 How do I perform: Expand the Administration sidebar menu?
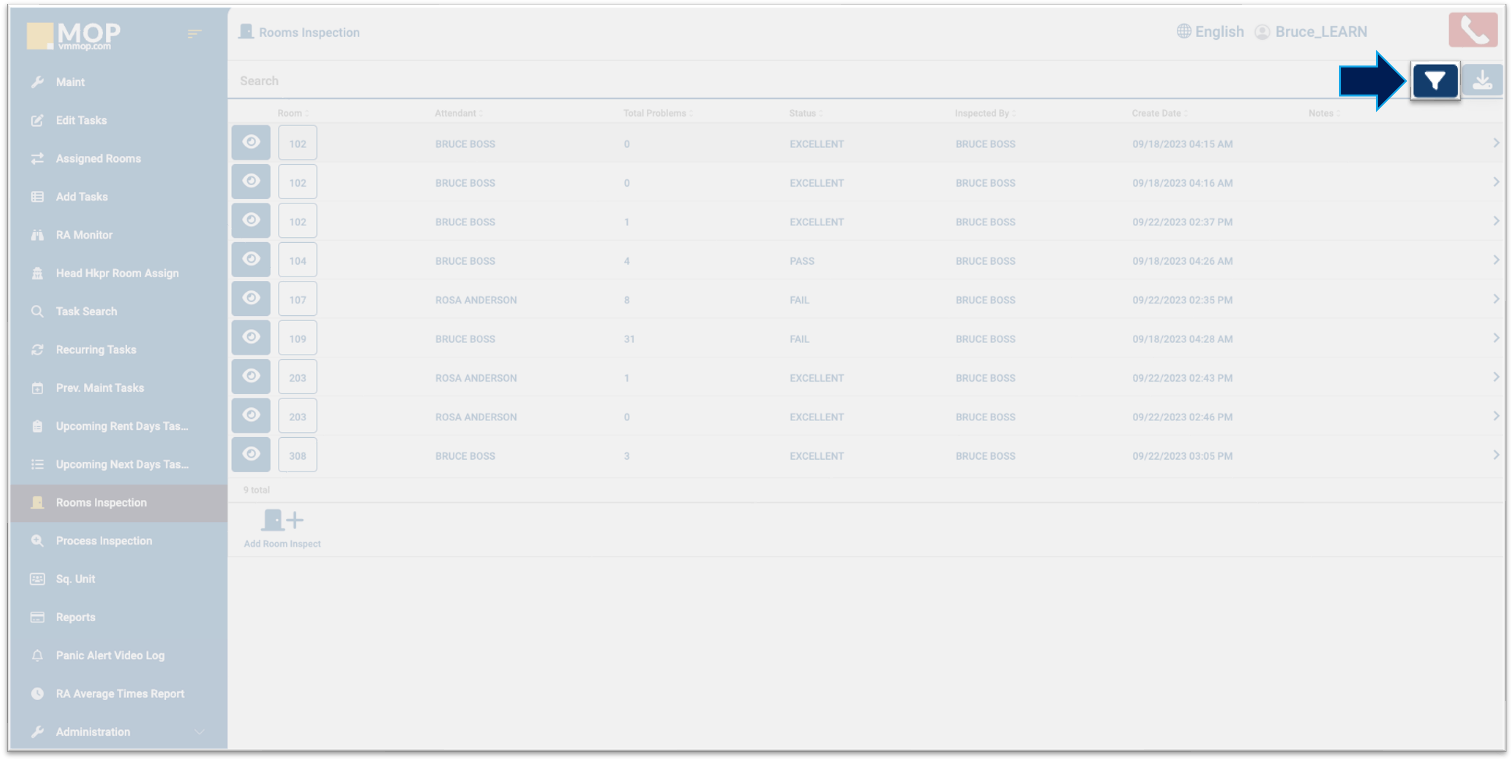click(93, 732)
